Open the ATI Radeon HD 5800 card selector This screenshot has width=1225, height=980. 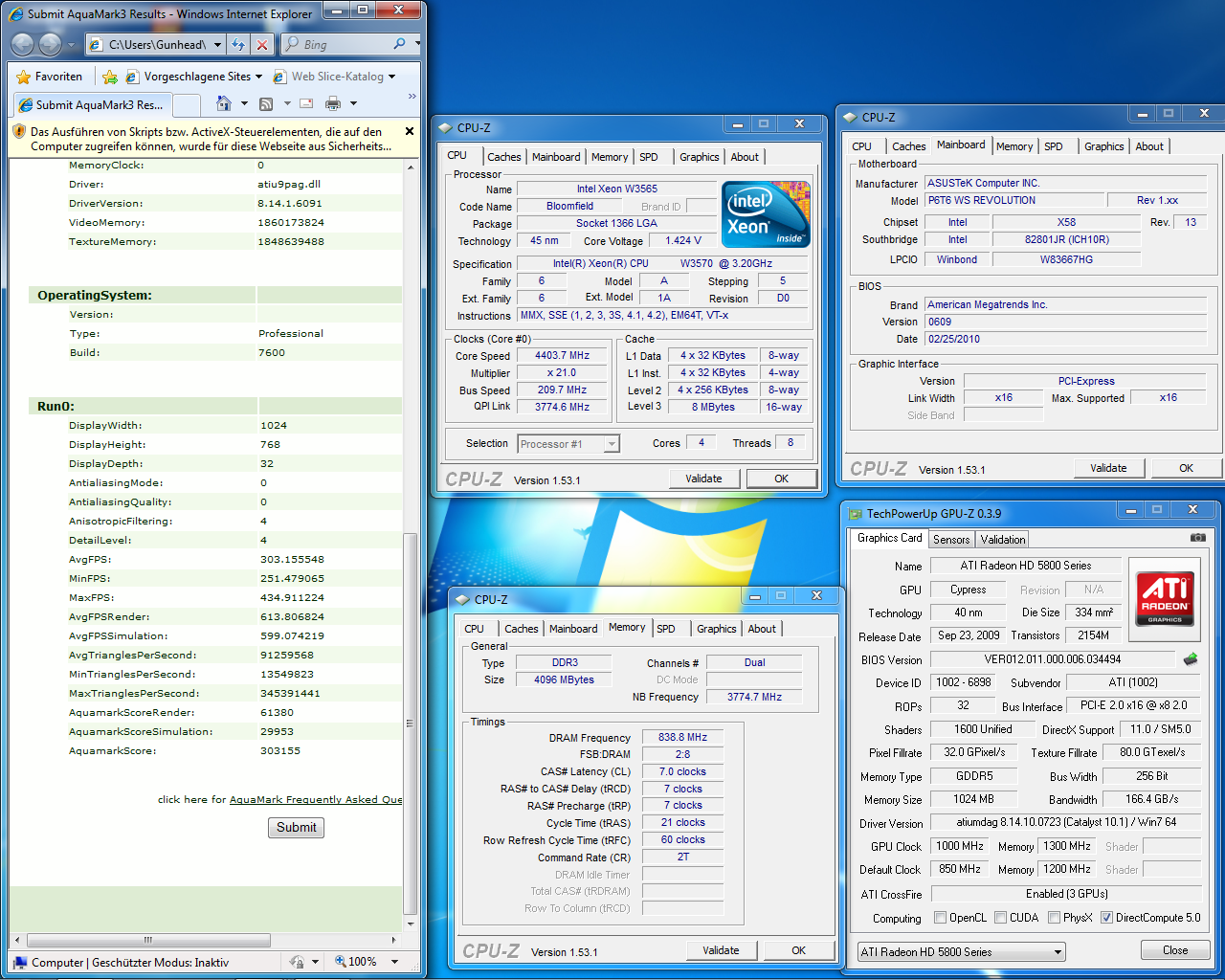(962, 952)
